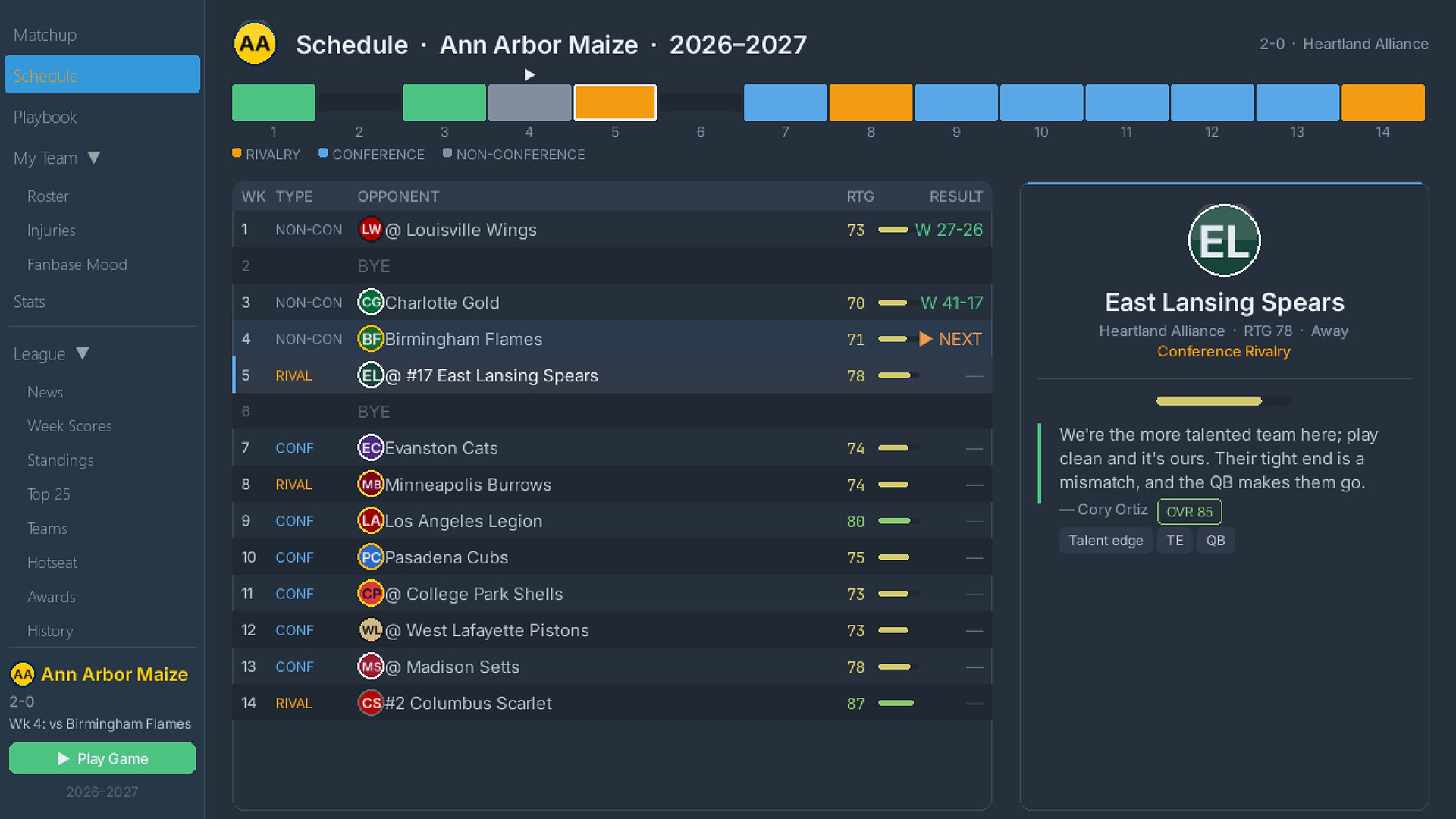Viewport: 1456px width, 819px height.
Task: Click the large East Lansing Spears EL emblem
Action: pos(1224,241)
